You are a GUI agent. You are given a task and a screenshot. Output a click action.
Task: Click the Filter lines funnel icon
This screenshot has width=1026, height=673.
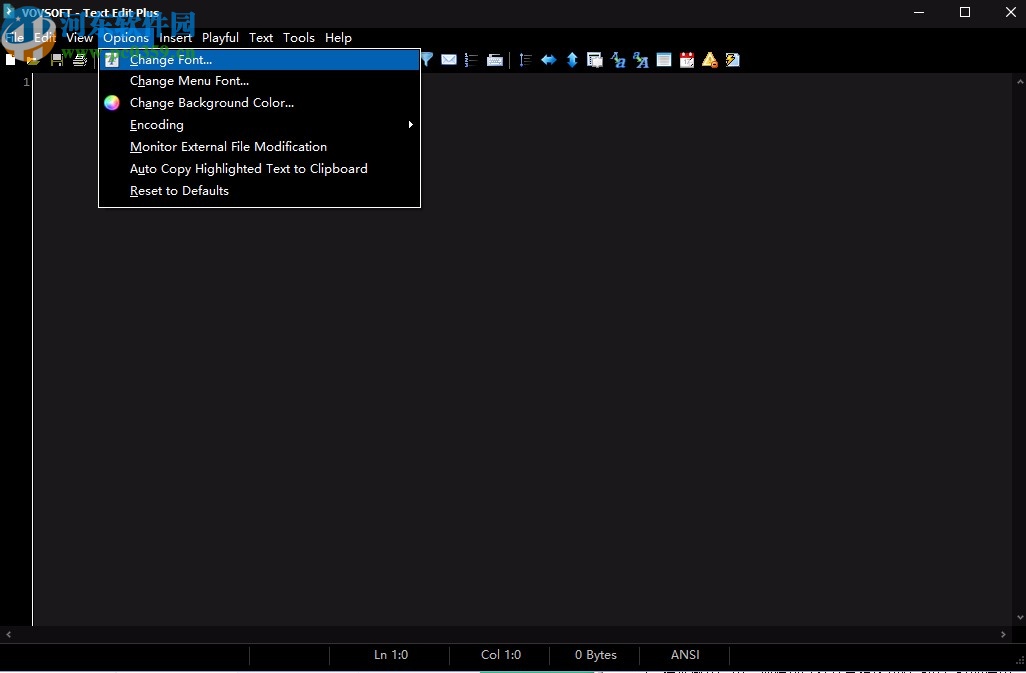[x=427, y=59]
